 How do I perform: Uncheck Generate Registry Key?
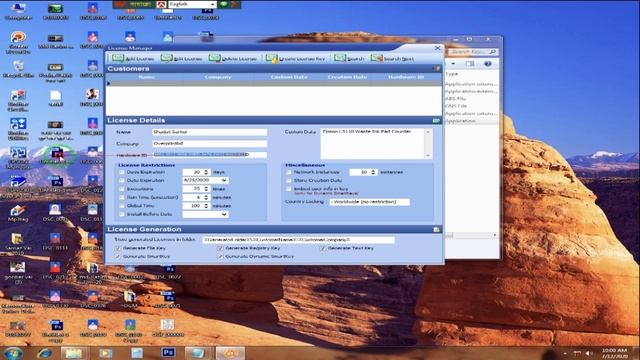pyautogui.click(x=220, y=248)
